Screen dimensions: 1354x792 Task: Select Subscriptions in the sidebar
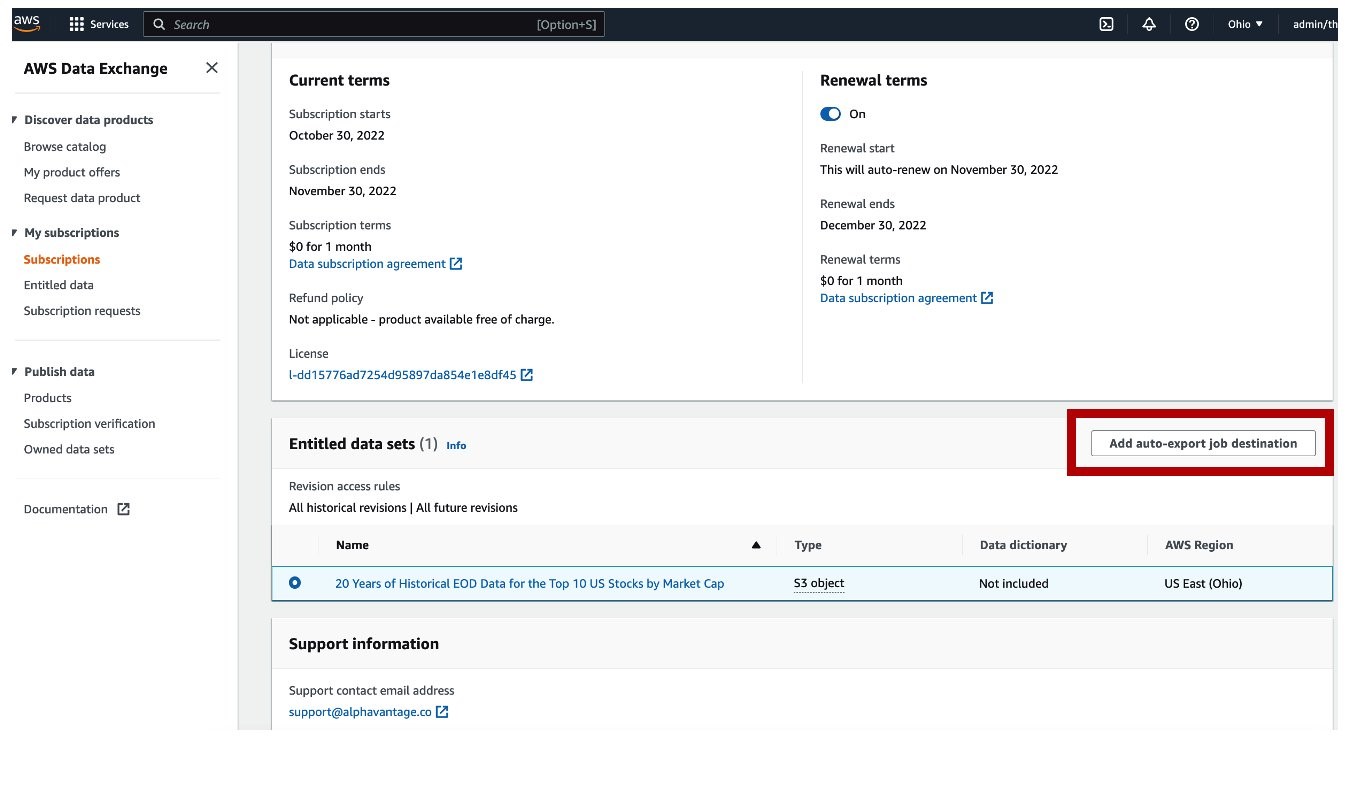62,259
